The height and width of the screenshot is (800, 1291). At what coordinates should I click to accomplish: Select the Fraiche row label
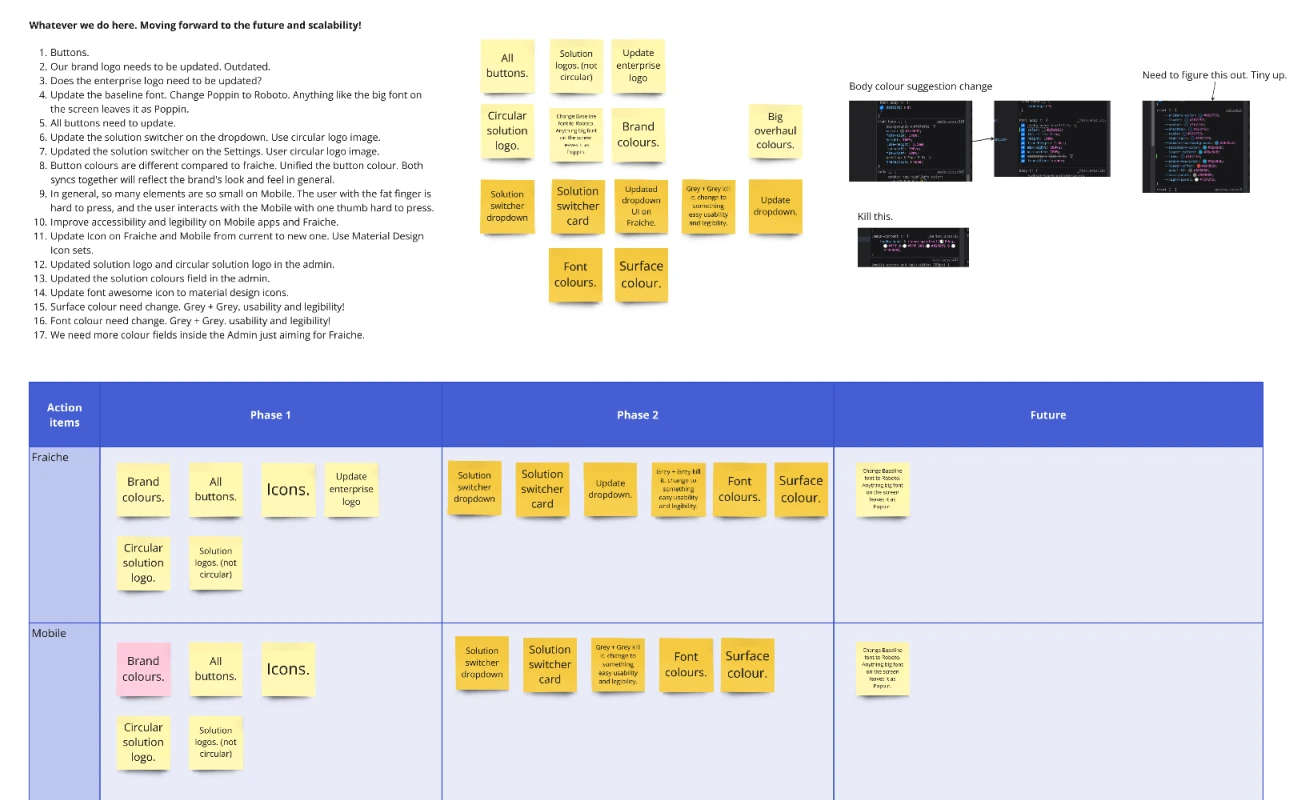51,457
